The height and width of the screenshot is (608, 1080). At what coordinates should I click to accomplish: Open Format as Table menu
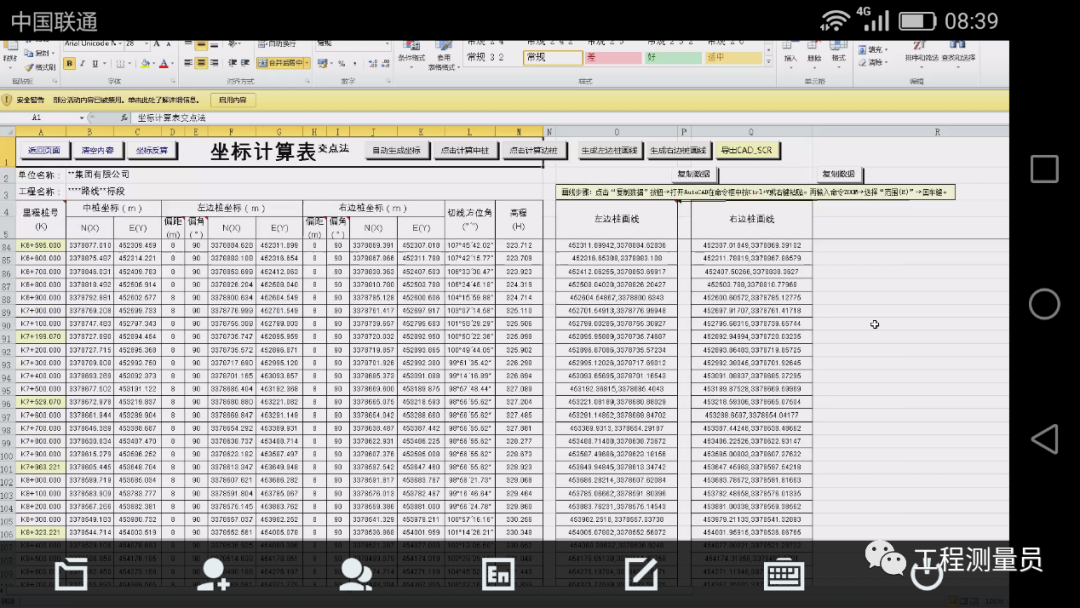(442, 55)
